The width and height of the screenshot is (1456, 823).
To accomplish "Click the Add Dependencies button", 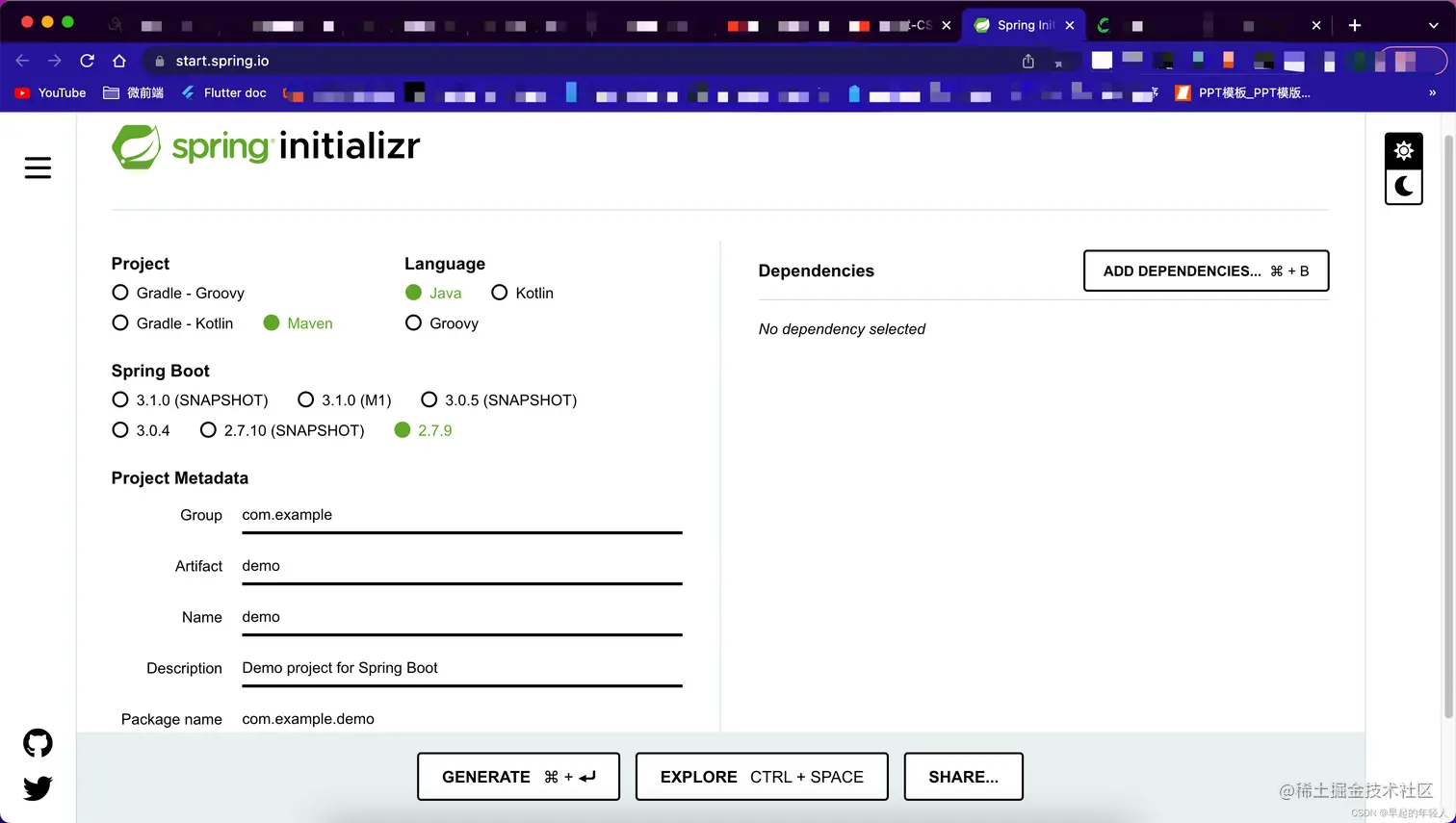I will tap(1206, 270).
